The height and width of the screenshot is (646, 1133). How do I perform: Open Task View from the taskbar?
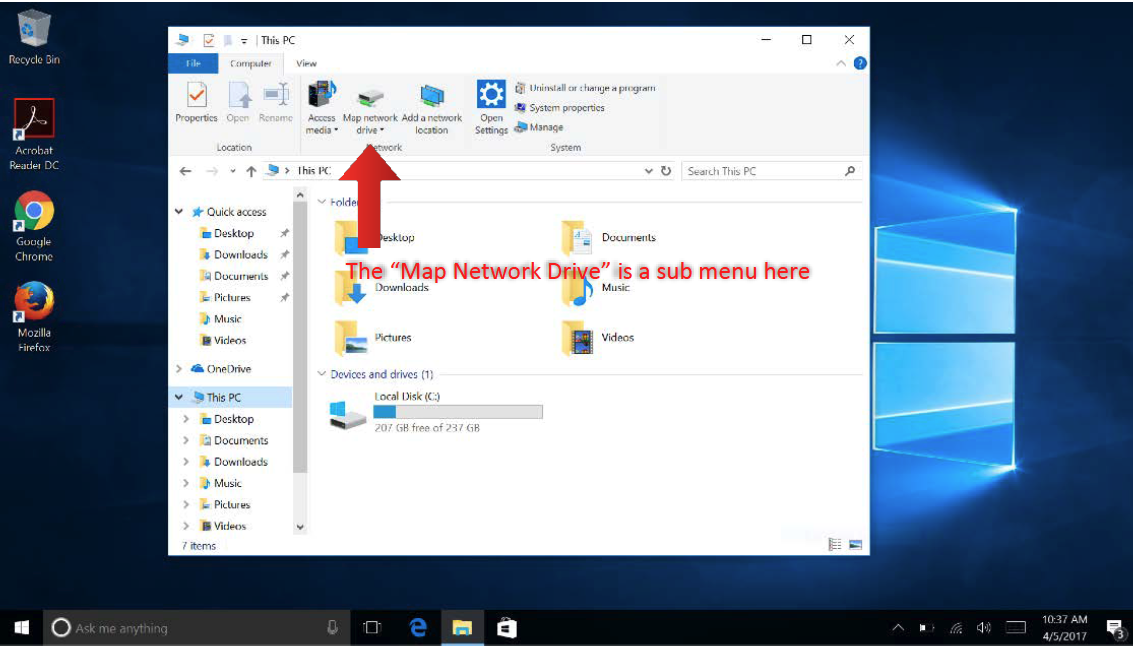[371, 627]
